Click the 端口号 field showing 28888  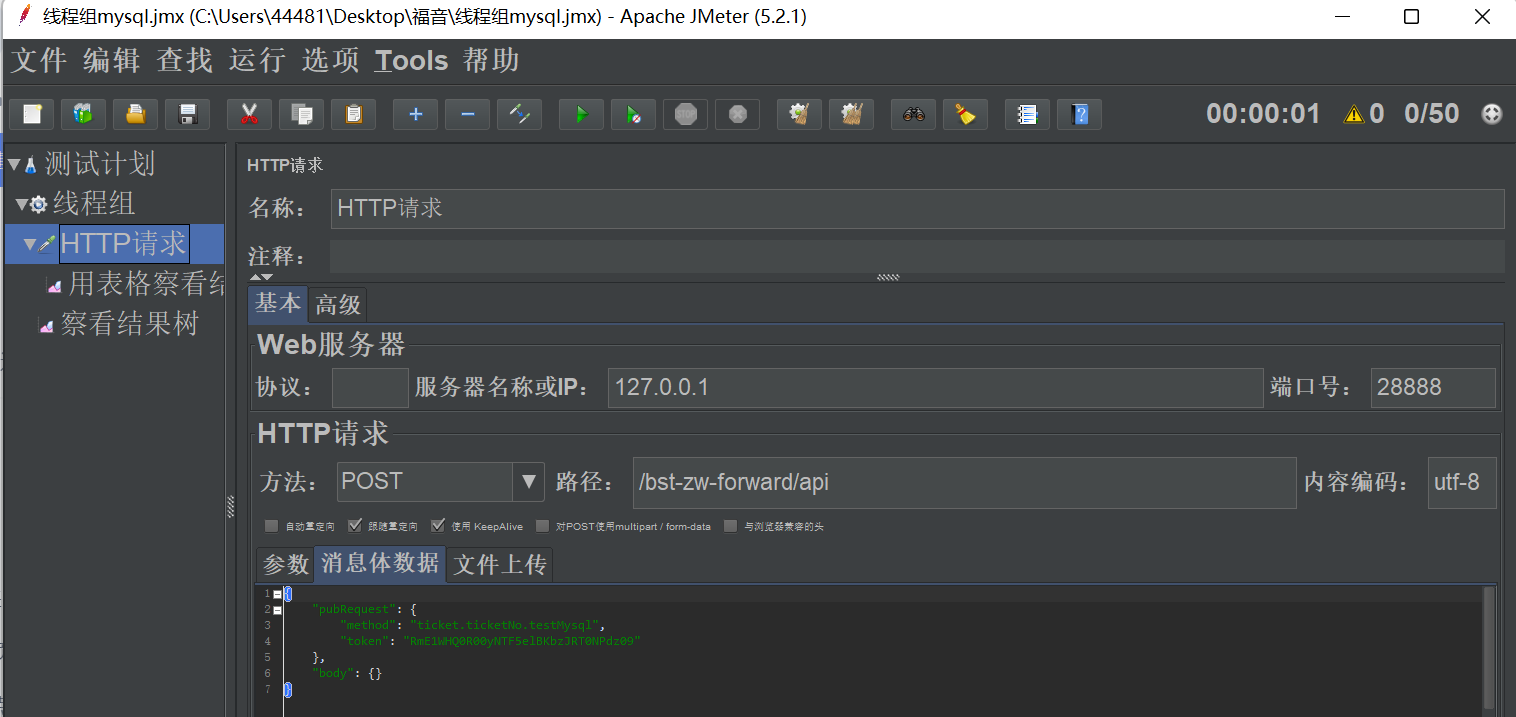coord(1433,387)
